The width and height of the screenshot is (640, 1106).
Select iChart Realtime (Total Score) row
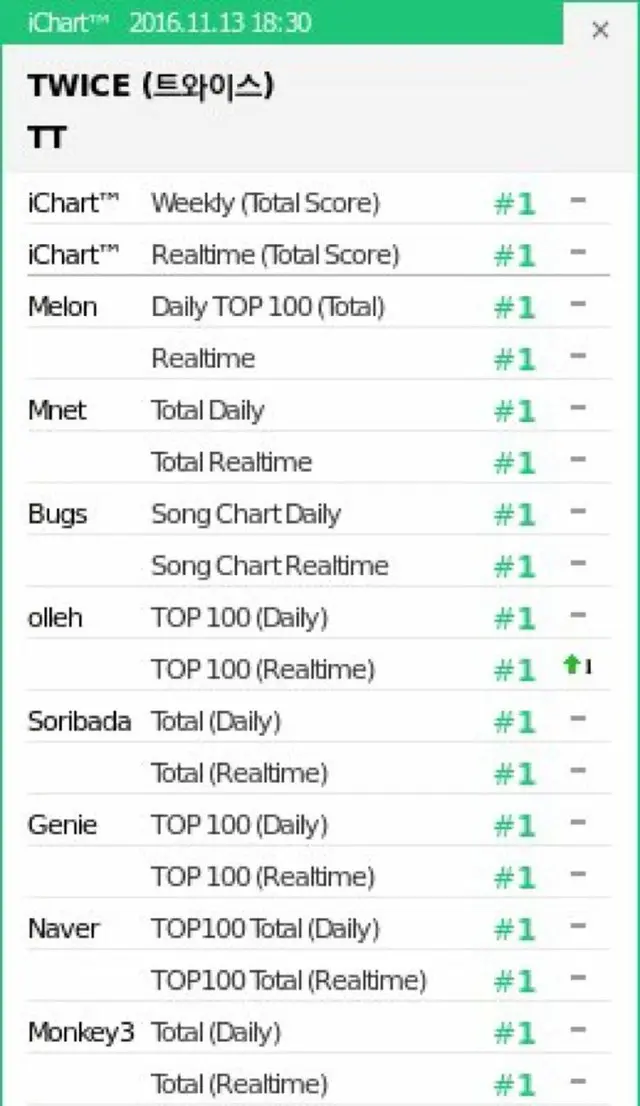tap(318, 254)
